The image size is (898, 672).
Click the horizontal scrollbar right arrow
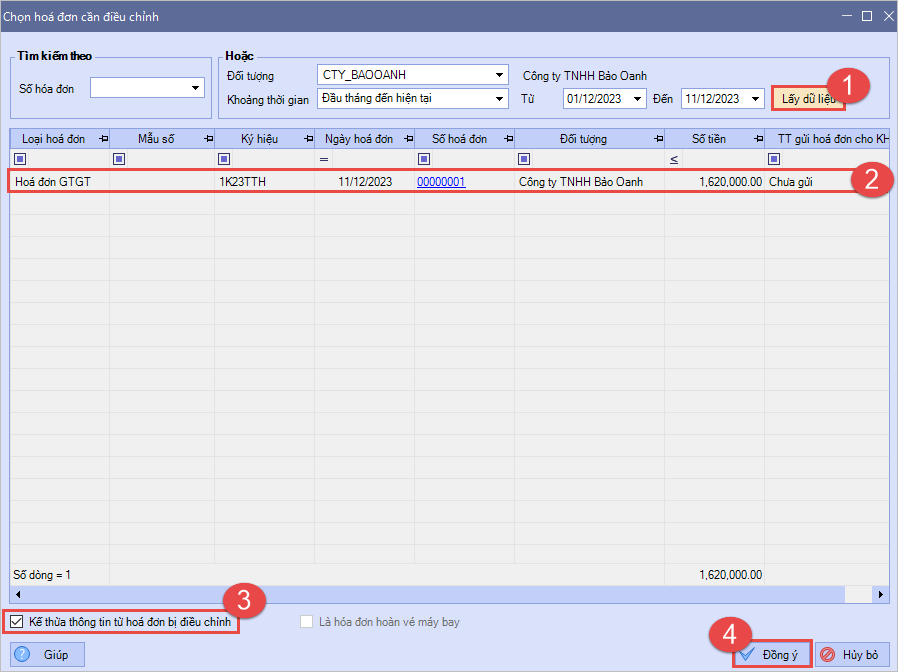click(x=880, y=595)
